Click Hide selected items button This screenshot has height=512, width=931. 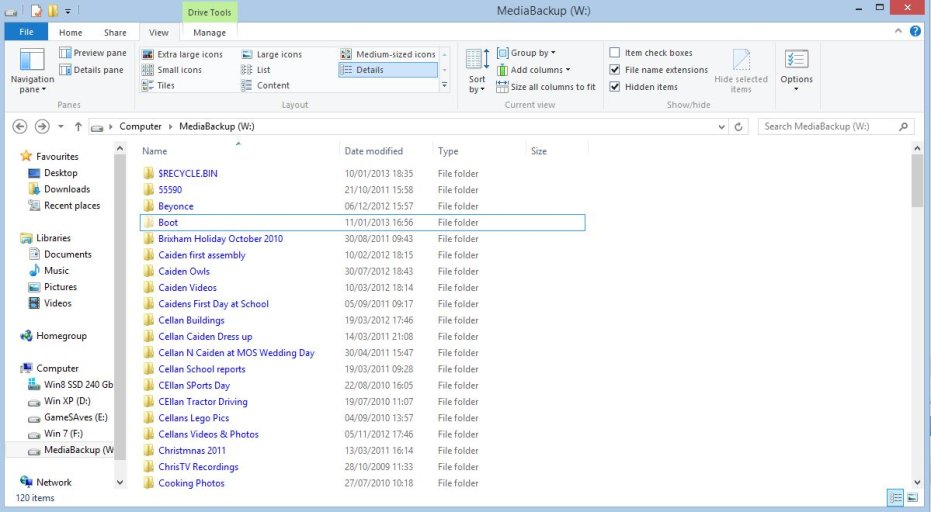[740, 71]
